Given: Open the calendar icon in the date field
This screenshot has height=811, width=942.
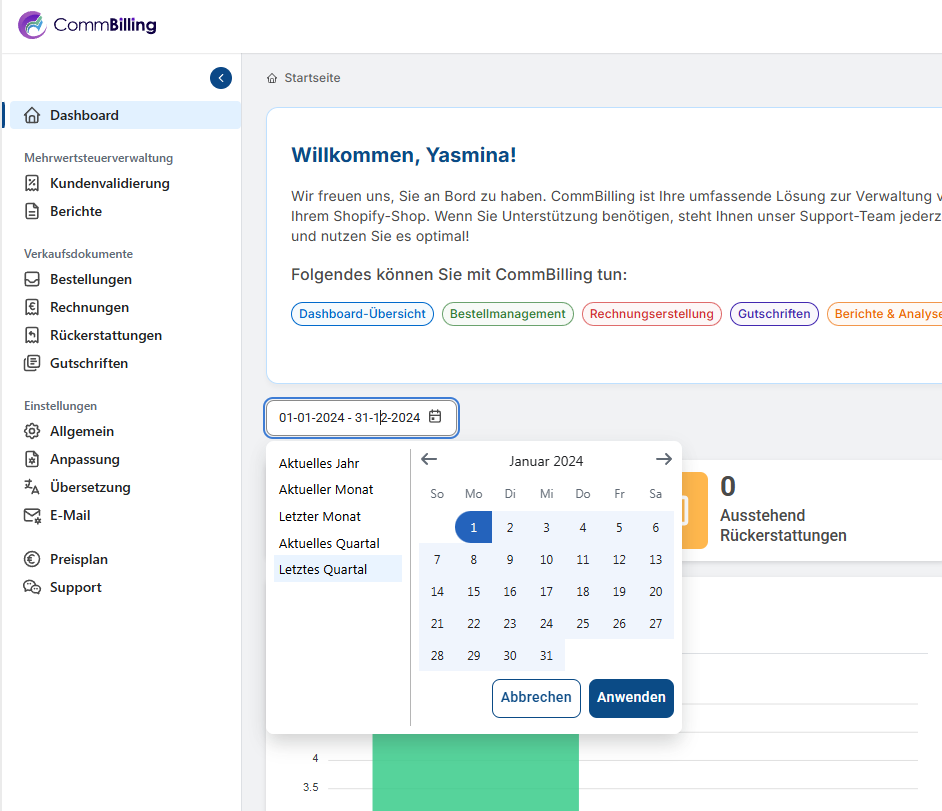Looking at the screenshot, I should click(435, 417).
